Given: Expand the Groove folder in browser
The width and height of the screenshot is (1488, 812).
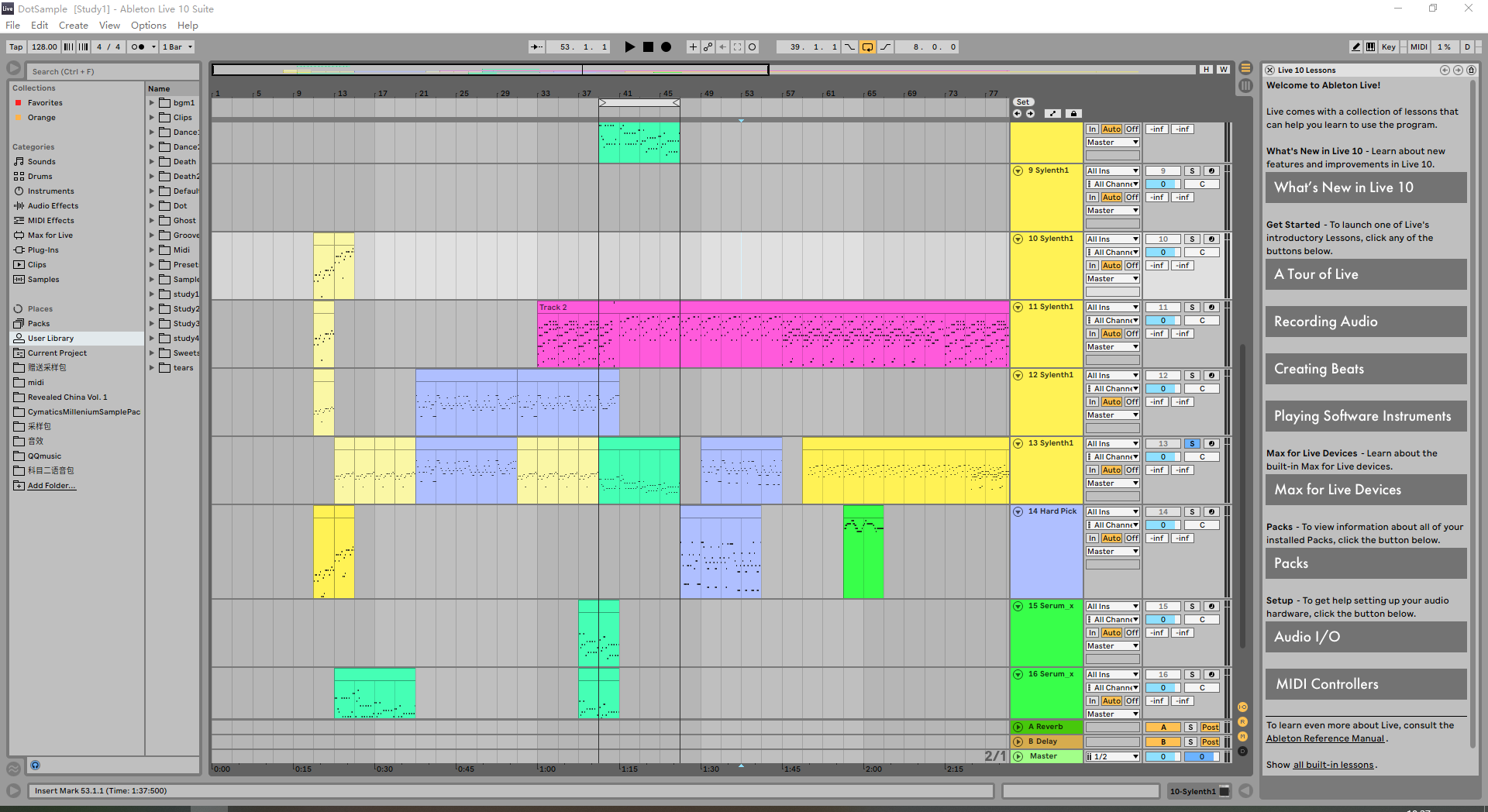Looking at the screenshot, I should point(152,236).
